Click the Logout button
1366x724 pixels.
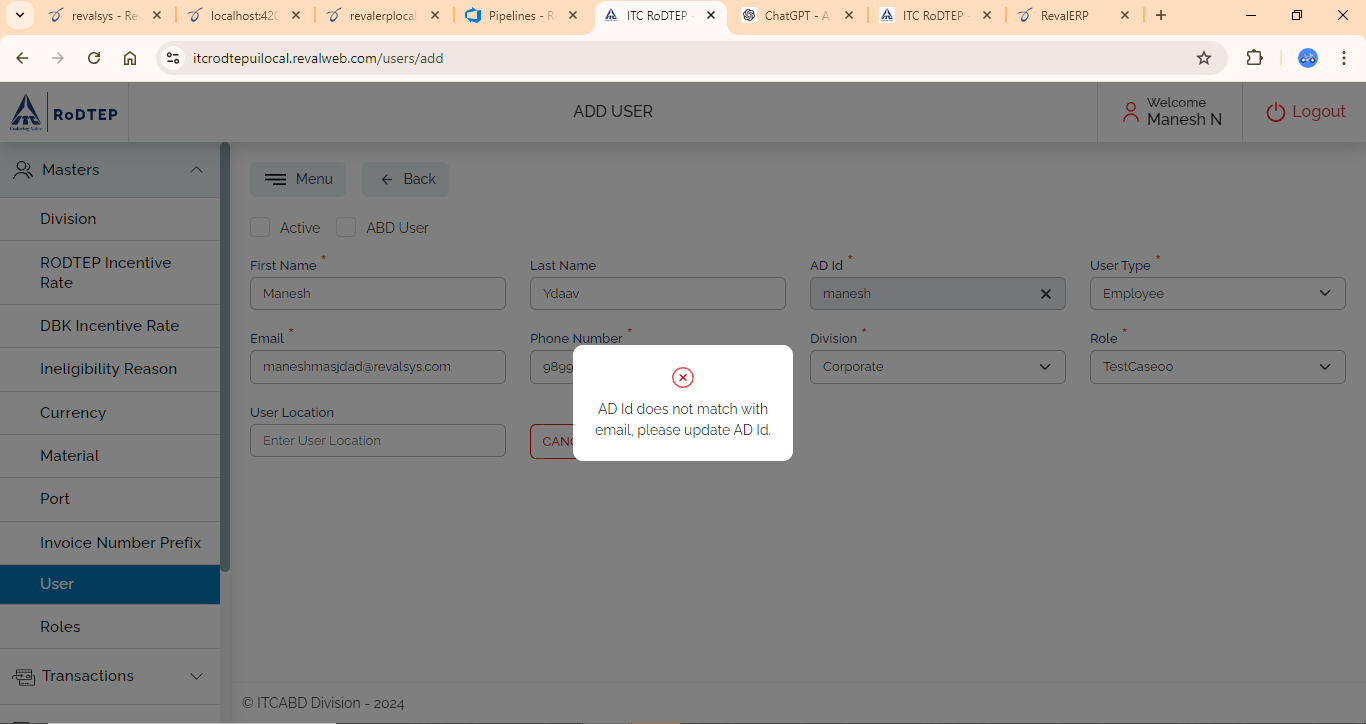point(1306,112)
